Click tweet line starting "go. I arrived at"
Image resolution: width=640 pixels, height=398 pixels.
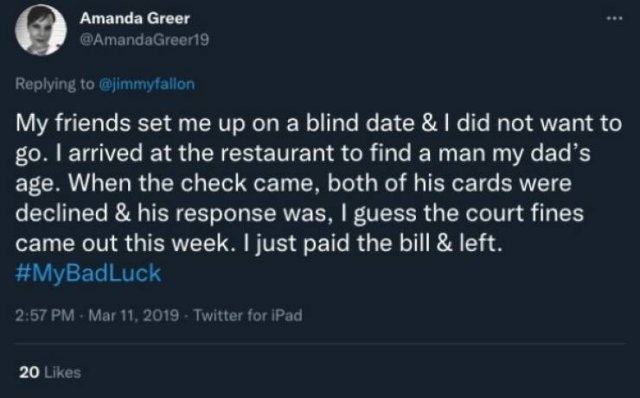pyautogui.click(x=303, y=153)
